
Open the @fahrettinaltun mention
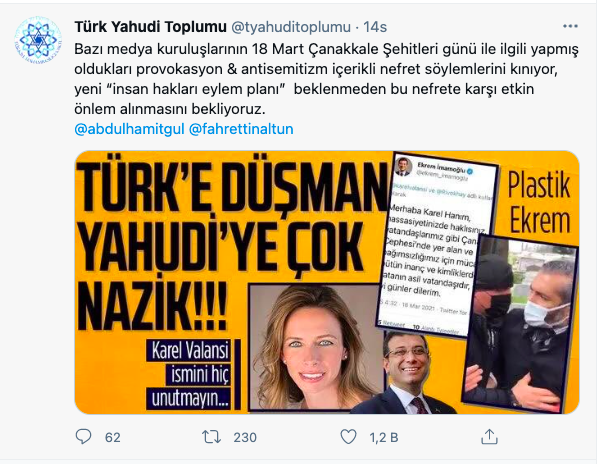[x=241, y=129]
